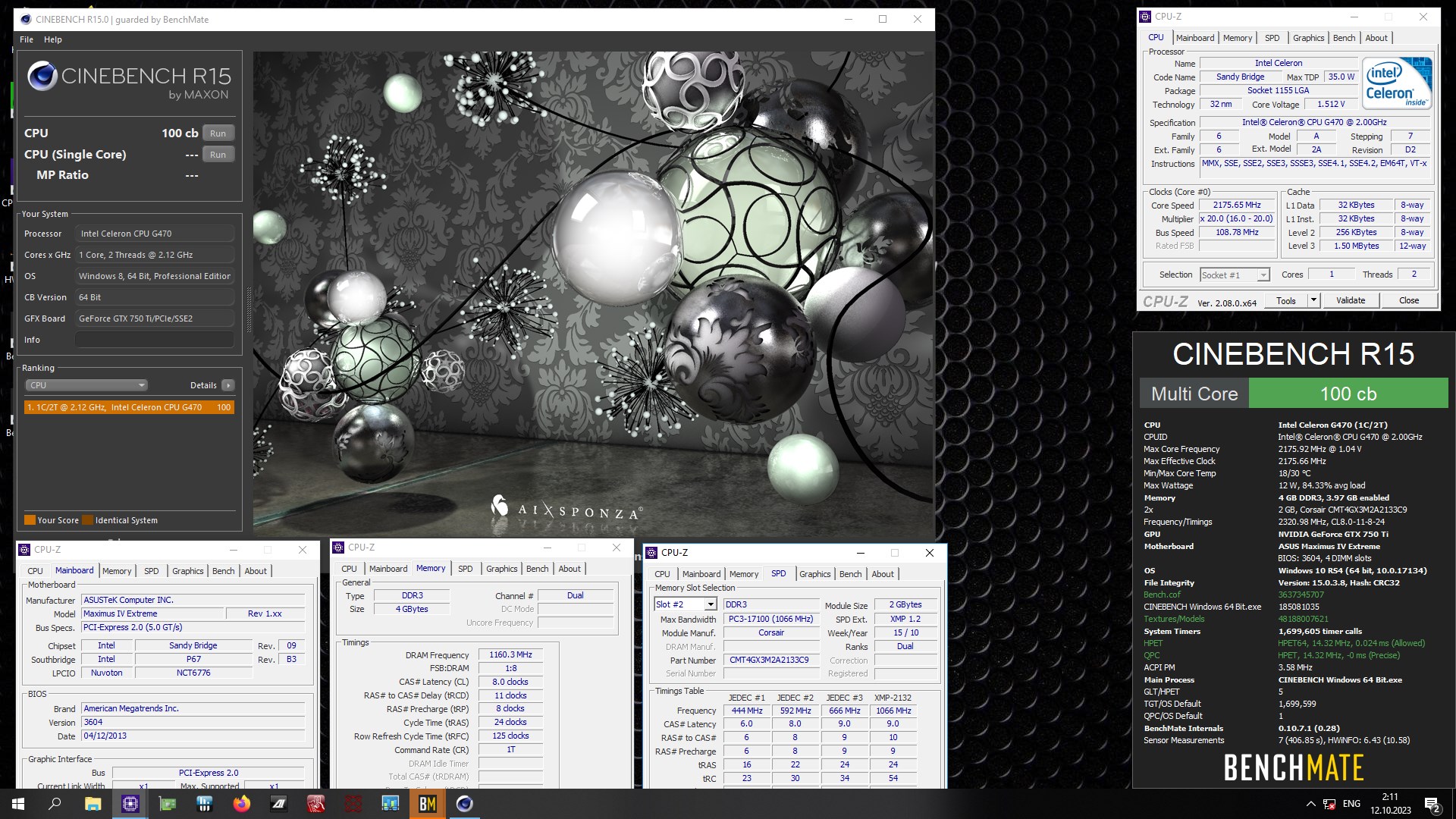Show hidden system tray icons

point(1310,804)
